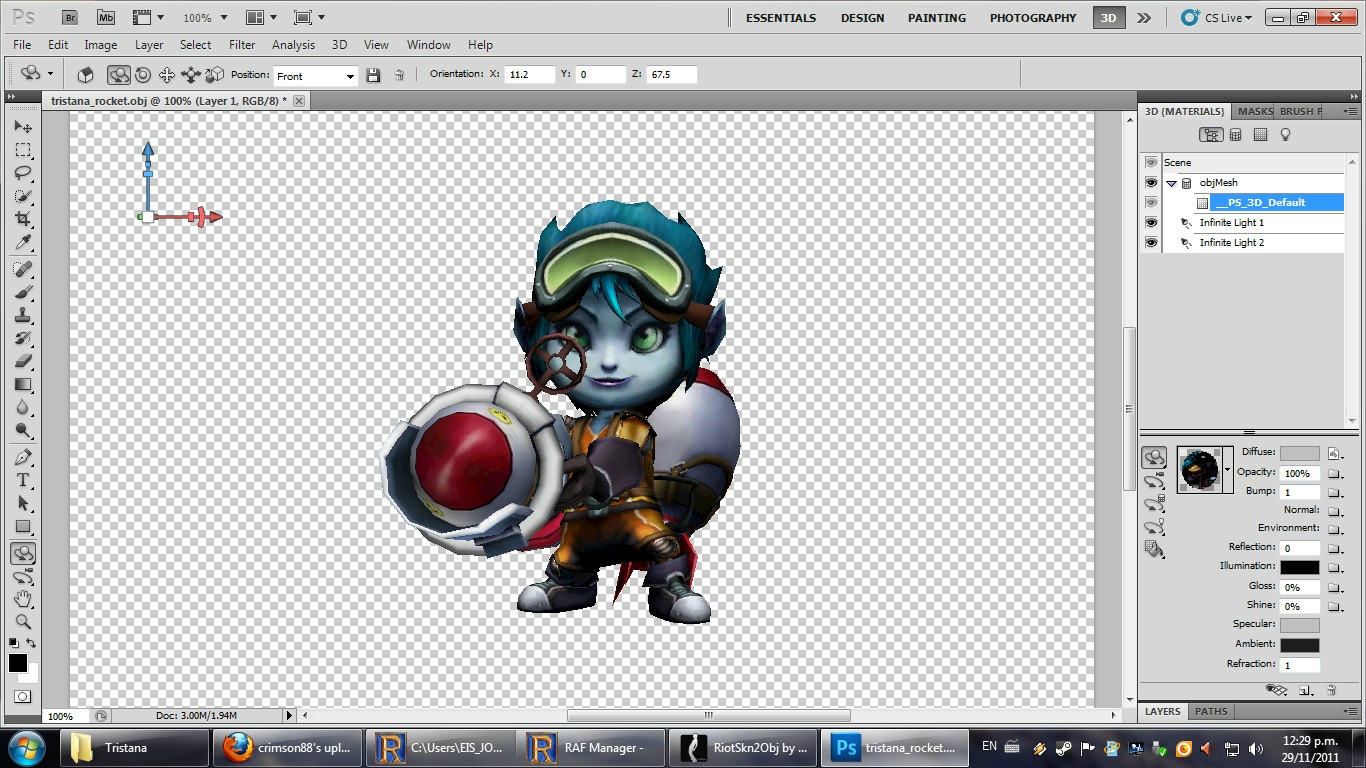Viewport: 1366px width, 768px height.
Task: Toggle visibility of __PS_3D_Default material
Action: pyautogui.click(x=1151, y=202)
